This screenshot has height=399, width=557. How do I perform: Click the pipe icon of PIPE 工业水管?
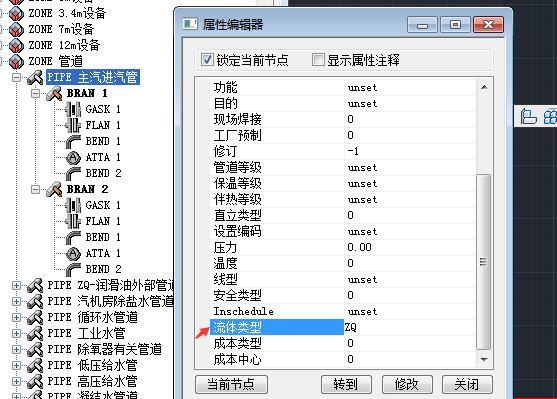[x=35, y=333]
